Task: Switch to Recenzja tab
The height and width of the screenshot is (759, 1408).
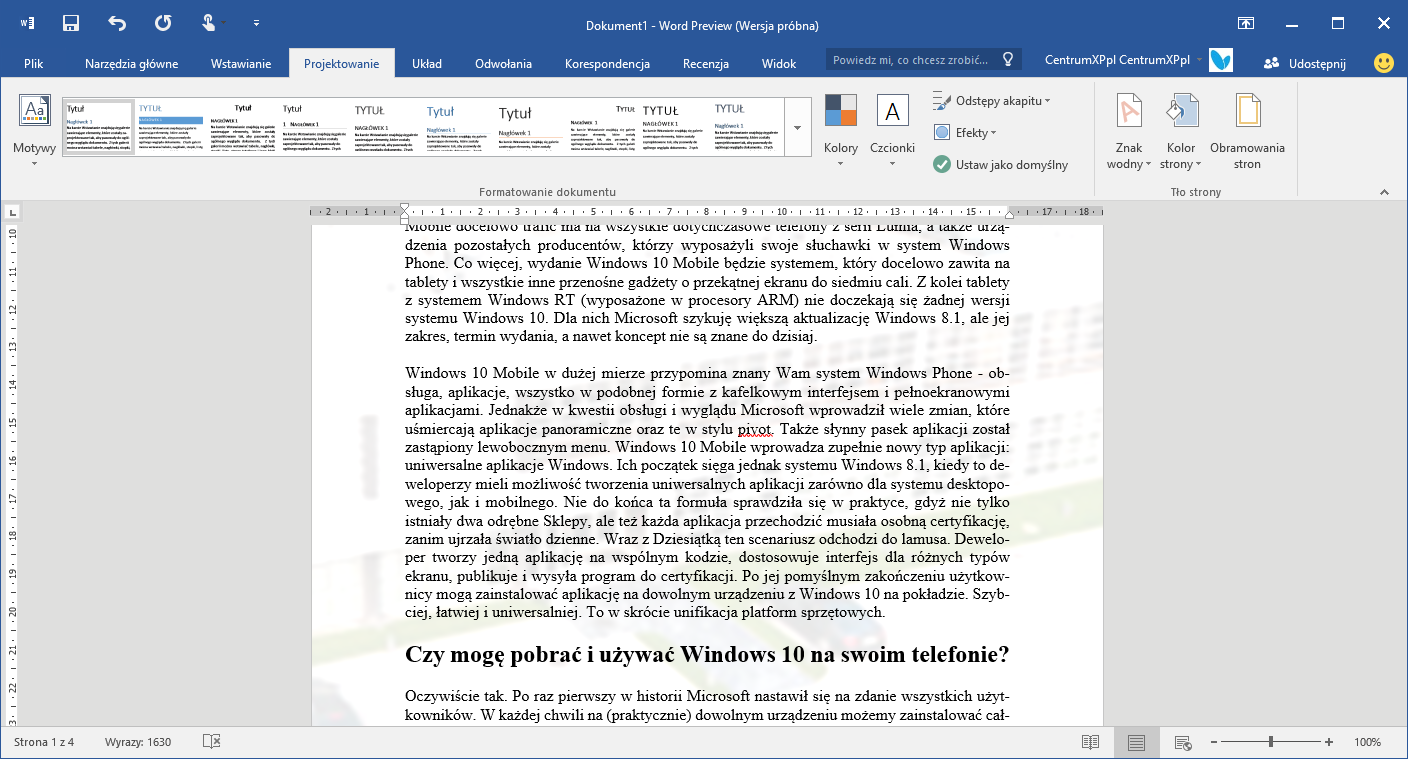Action: point(706,63)
